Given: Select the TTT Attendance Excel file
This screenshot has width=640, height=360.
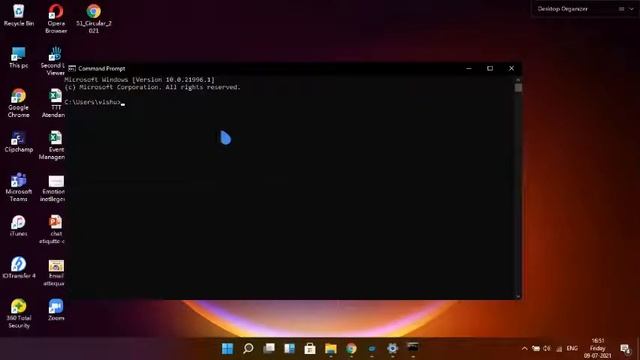Looking at the screenshot, I should [x=54, y=103].
